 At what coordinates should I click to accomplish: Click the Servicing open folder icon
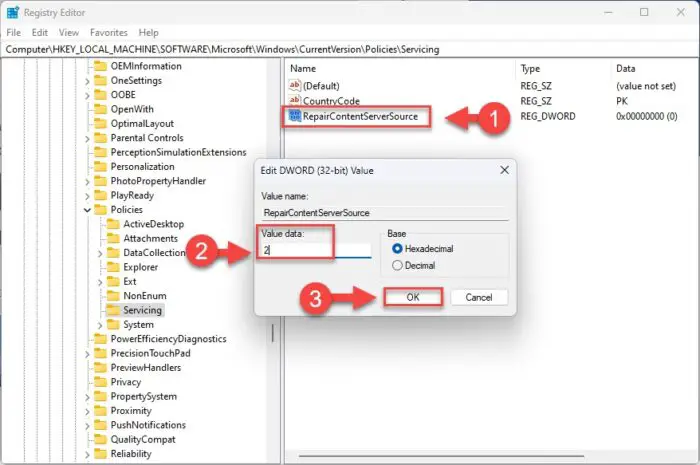point(113,310)
